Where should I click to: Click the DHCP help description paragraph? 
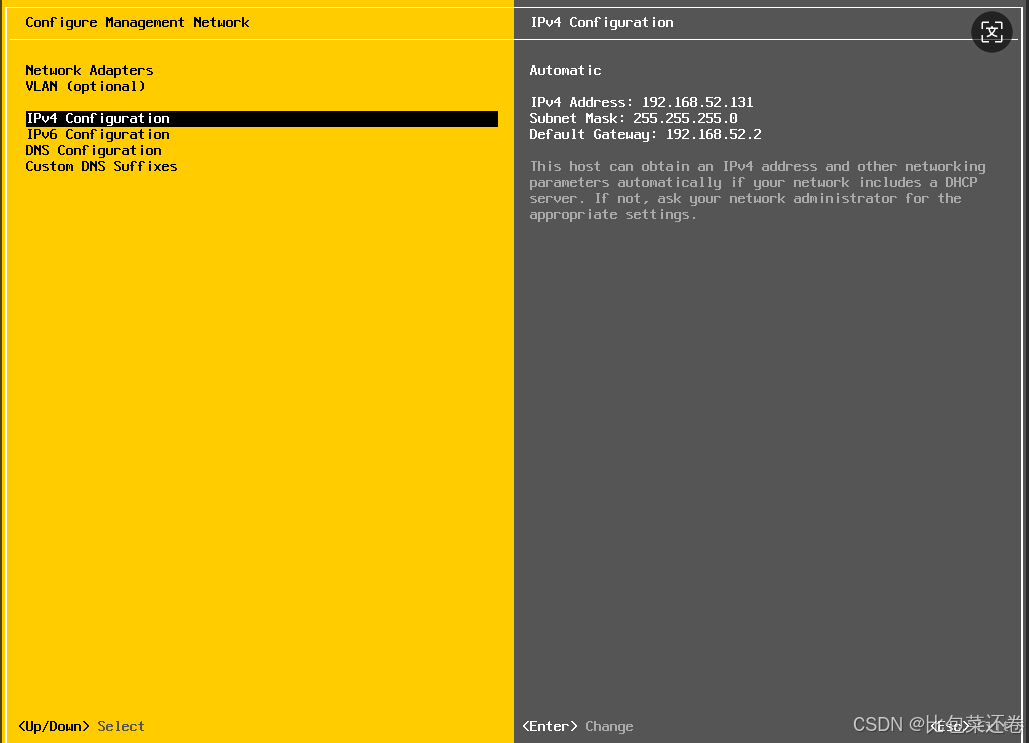(757, 190)
